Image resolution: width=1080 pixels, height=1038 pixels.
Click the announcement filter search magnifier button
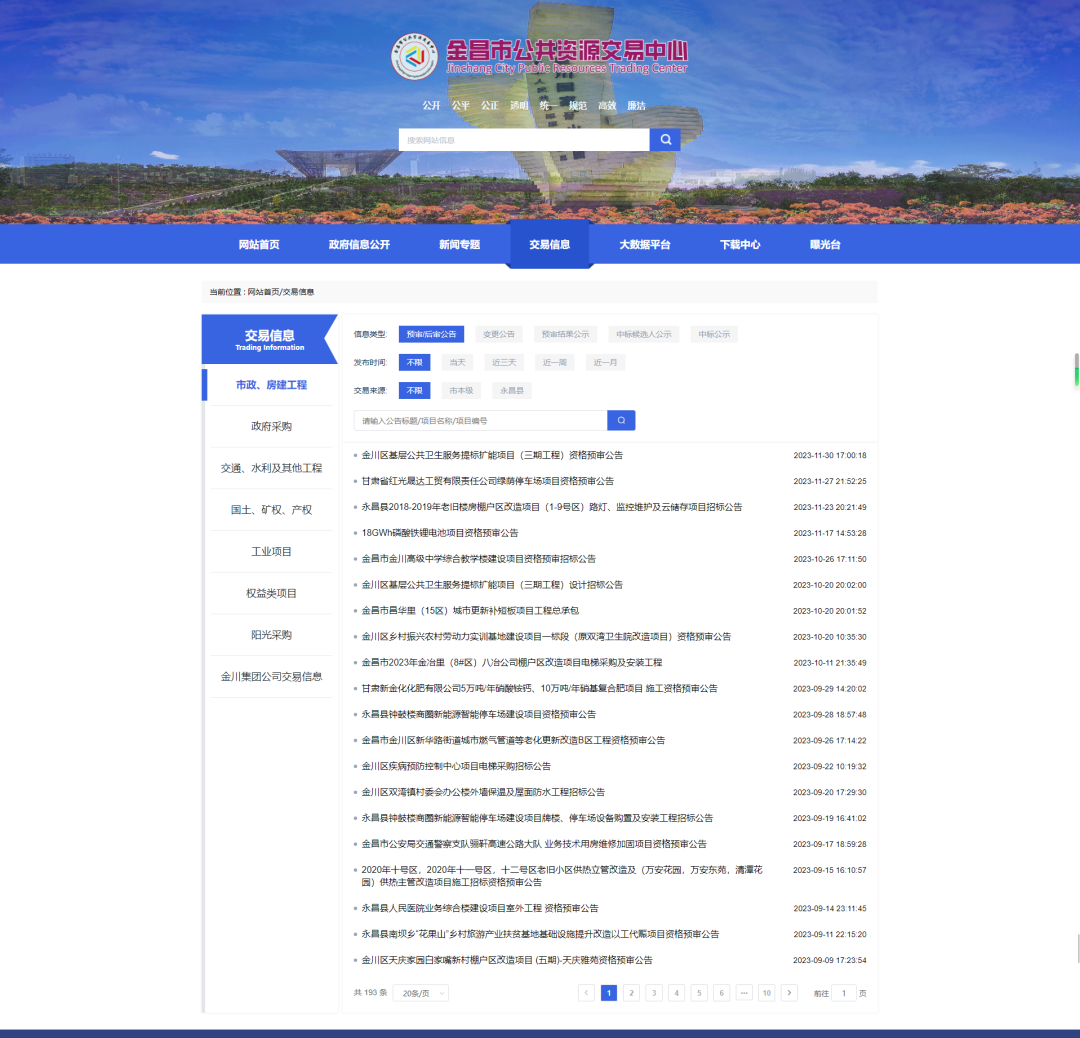pos(621,420)
